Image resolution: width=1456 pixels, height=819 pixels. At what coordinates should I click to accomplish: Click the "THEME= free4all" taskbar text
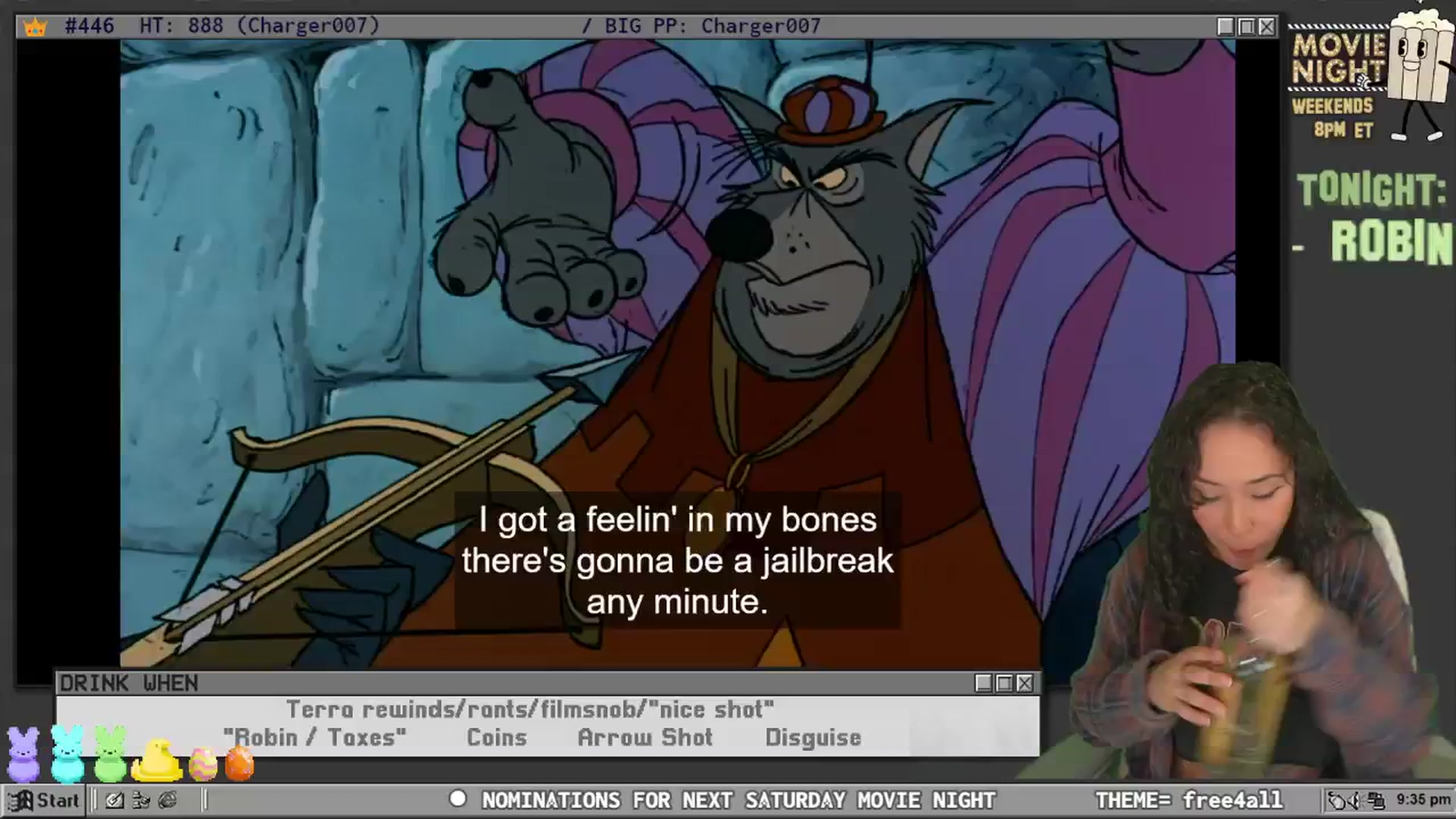click(x=1188, y=800)
